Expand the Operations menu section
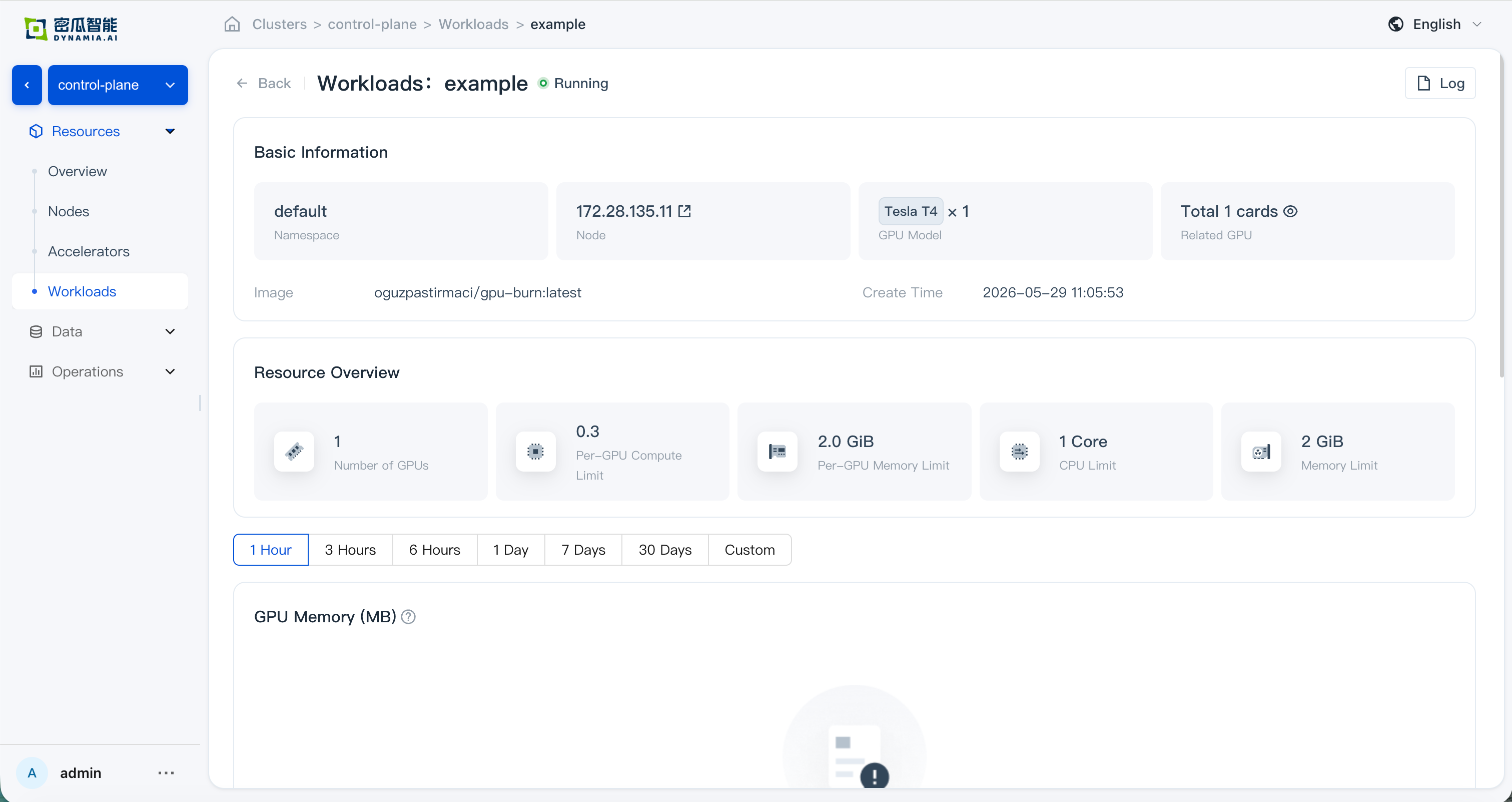The width and height of the screenshot is (1512, 802). tap(170, 371)
